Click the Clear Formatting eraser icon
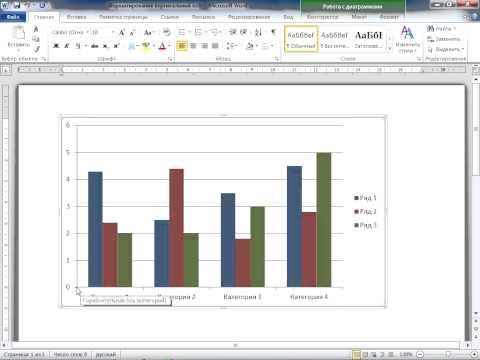 [x=166, y=32]
